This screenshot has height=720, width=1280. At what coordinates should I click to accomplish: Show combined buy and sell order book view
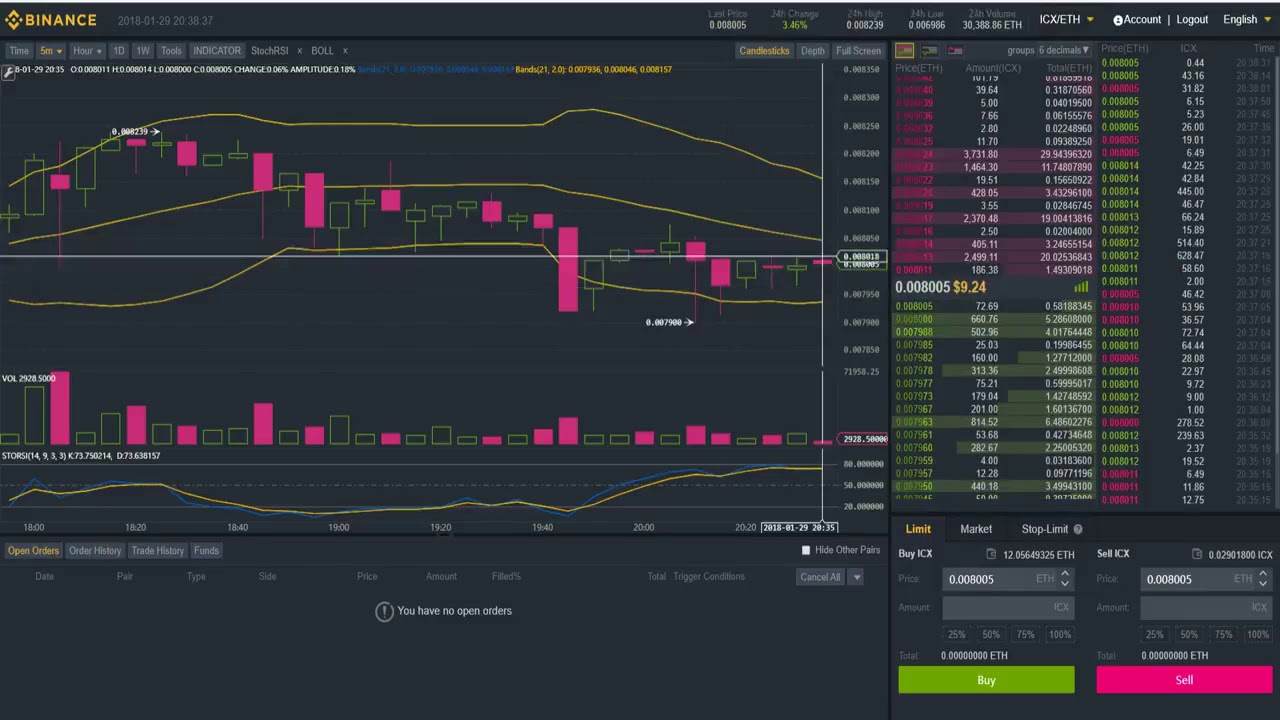(905, 50)
